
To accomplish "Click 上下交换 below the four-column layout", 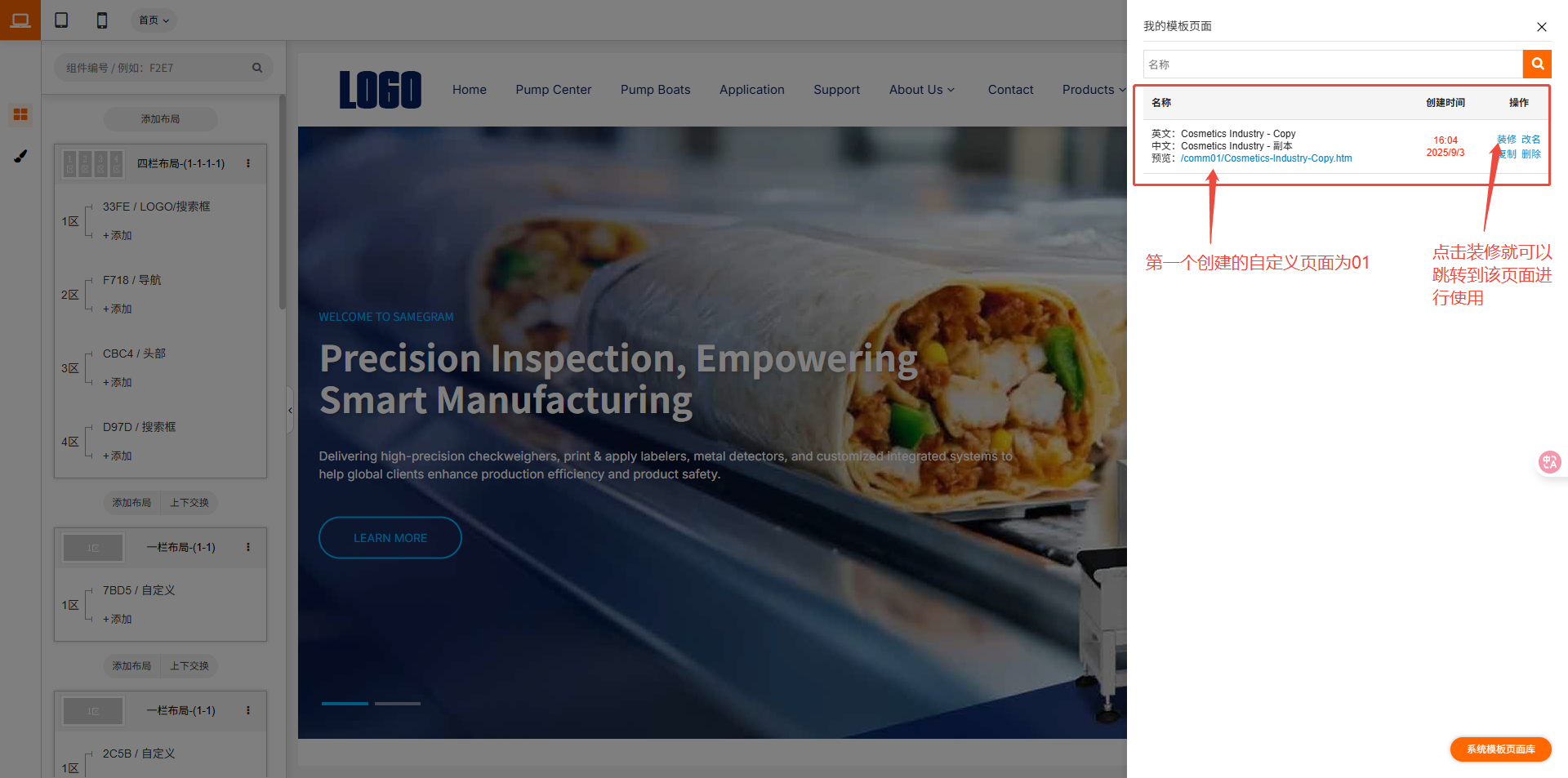I will 189,503.
